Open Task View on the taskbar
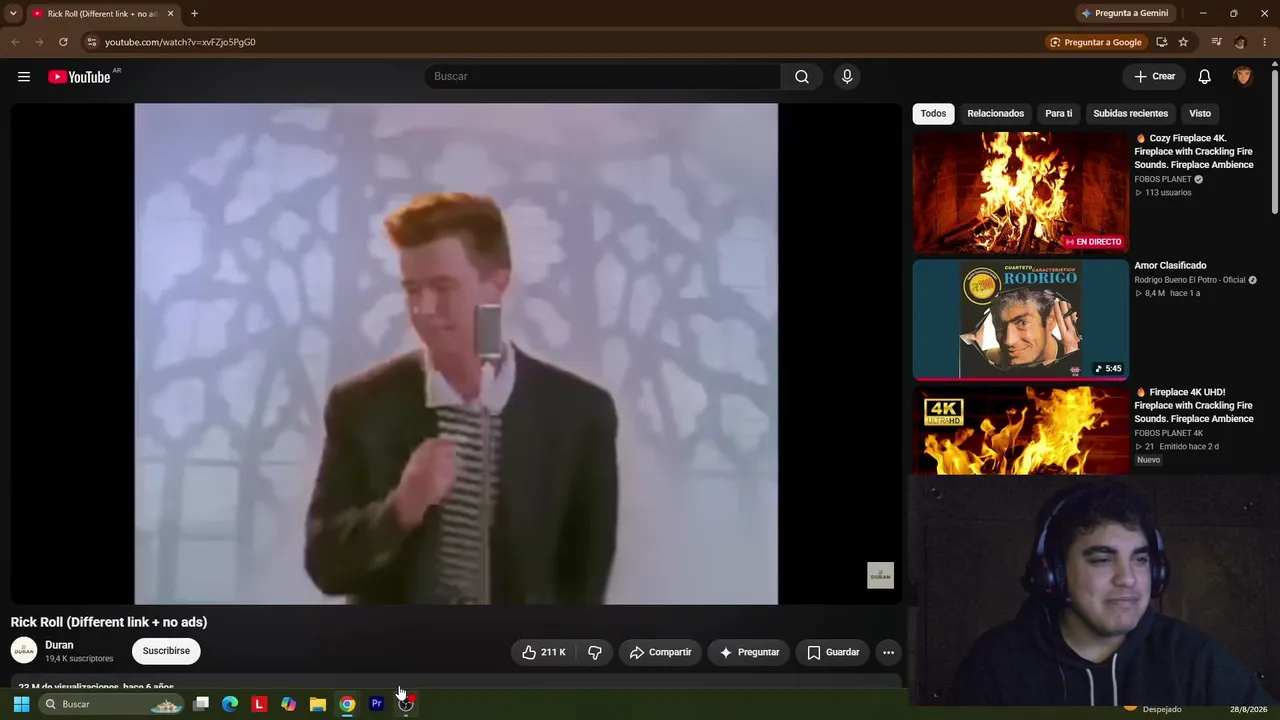Image resolution: width=1280 pixels, height=720 pixels. (x=201, y=704)
